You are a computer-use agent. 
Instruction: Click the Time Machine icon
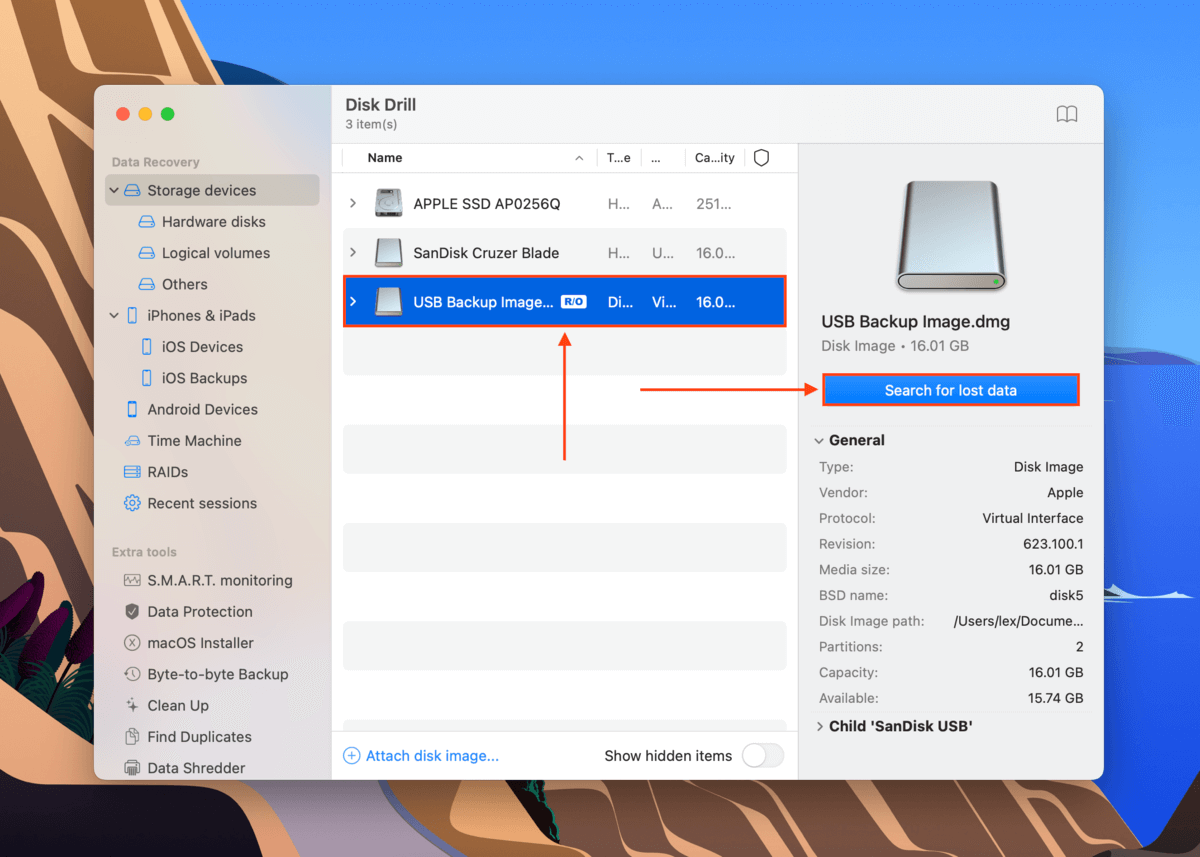point(132,441)
